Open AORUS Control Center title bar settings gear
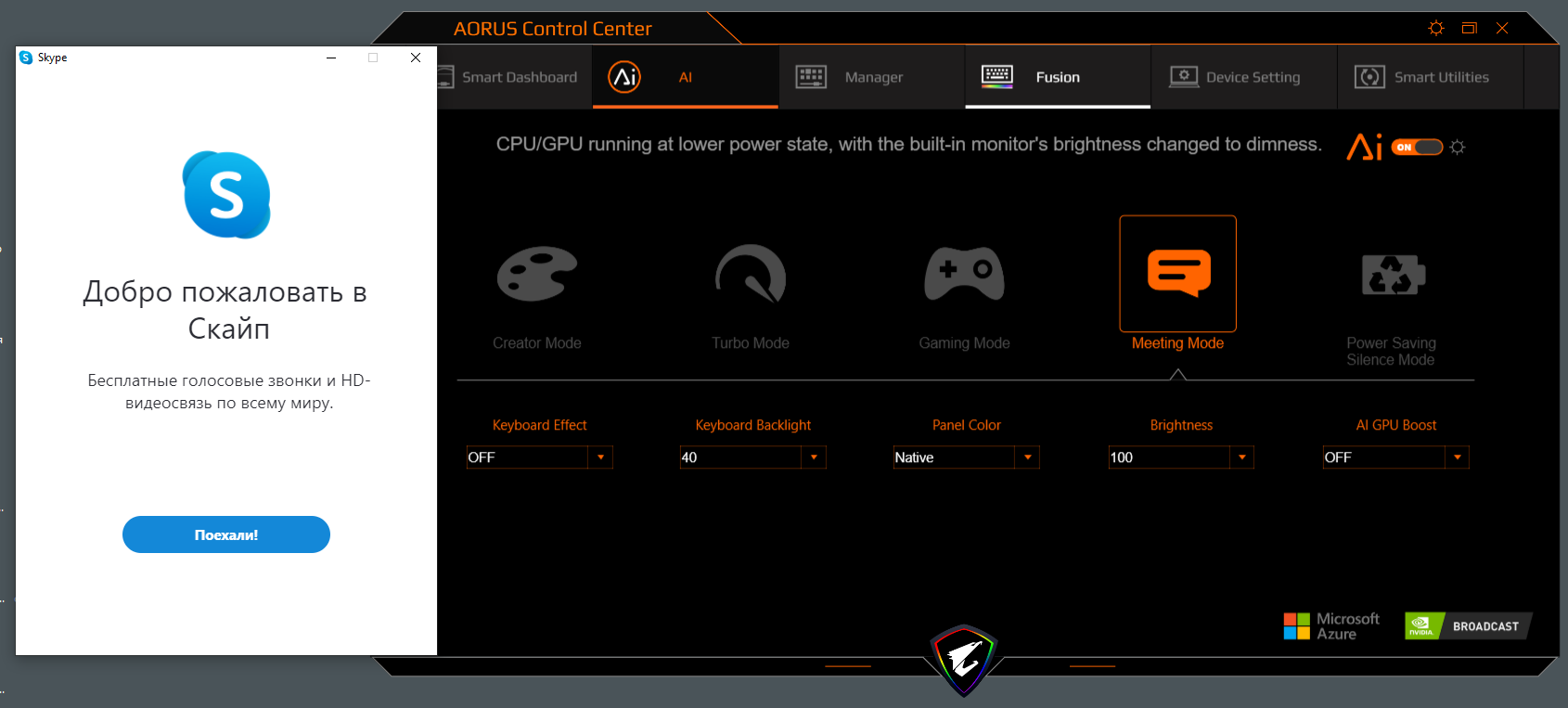 tap(1436, 28)
